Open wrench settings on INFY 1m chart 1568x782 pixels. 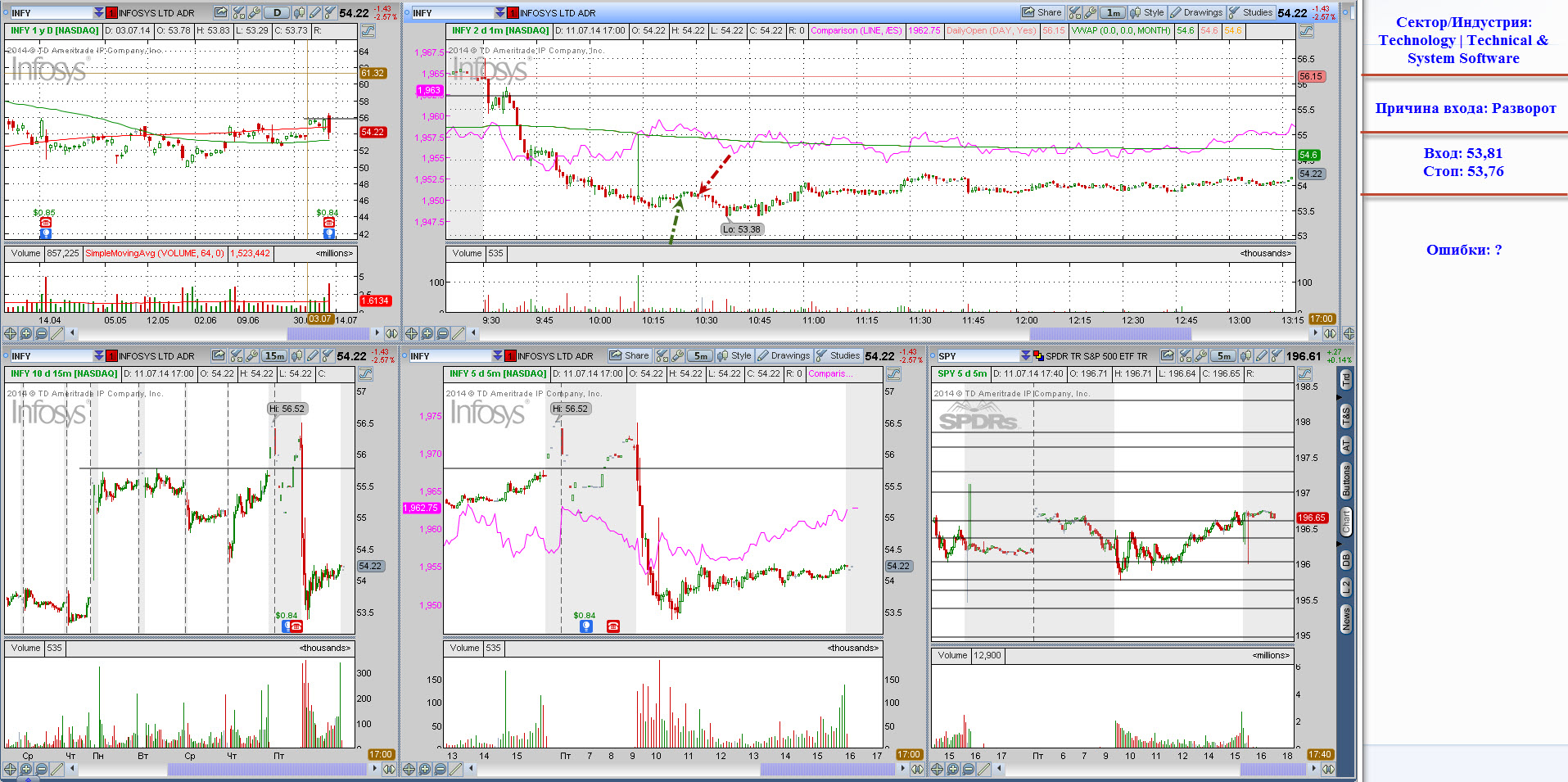coord(1091,12)
